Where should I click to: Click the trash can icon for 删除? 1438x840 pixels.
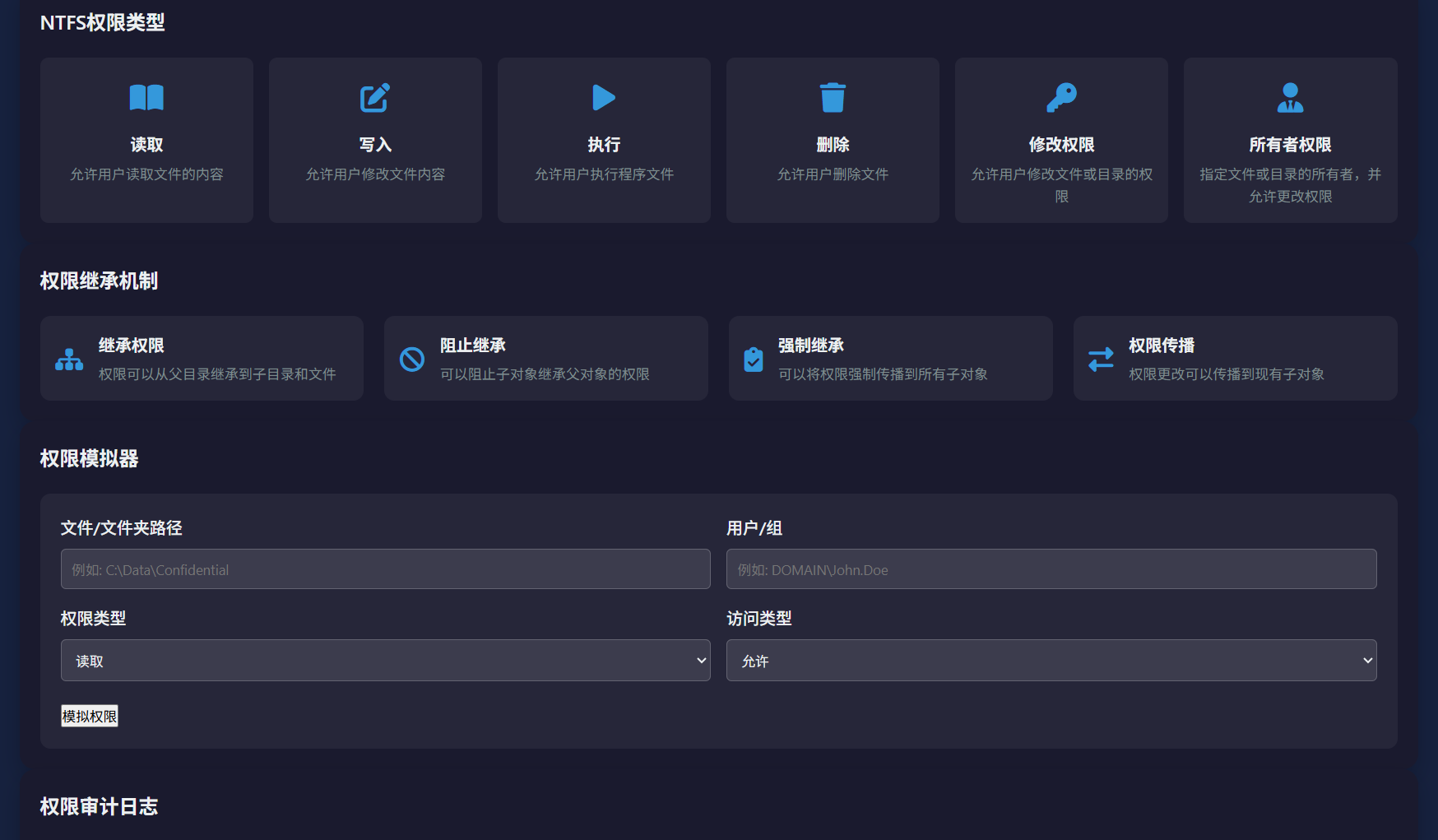pyautogui.click(x=833, y=98)
